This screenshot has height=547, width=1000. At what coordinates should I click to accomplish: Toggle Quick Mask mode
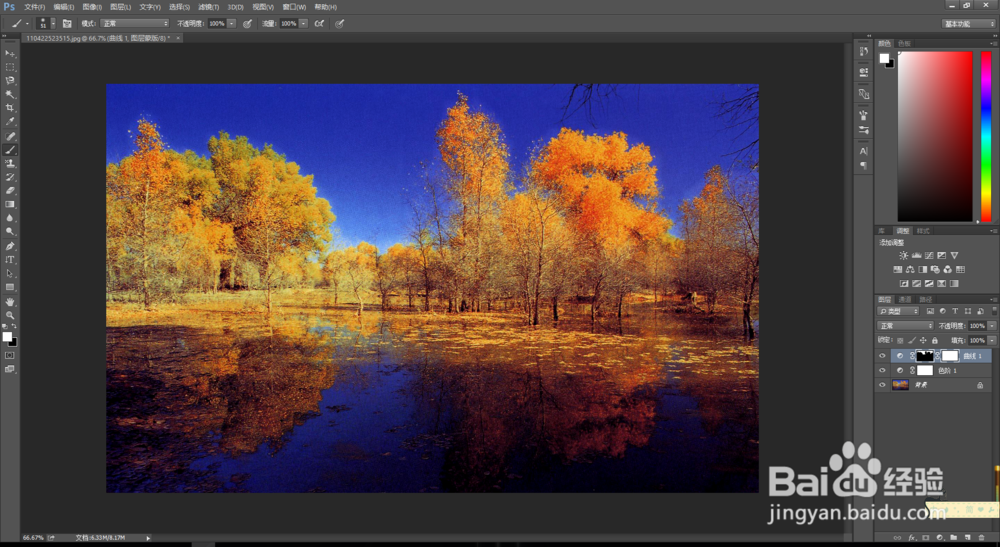(x=10, y=355)
